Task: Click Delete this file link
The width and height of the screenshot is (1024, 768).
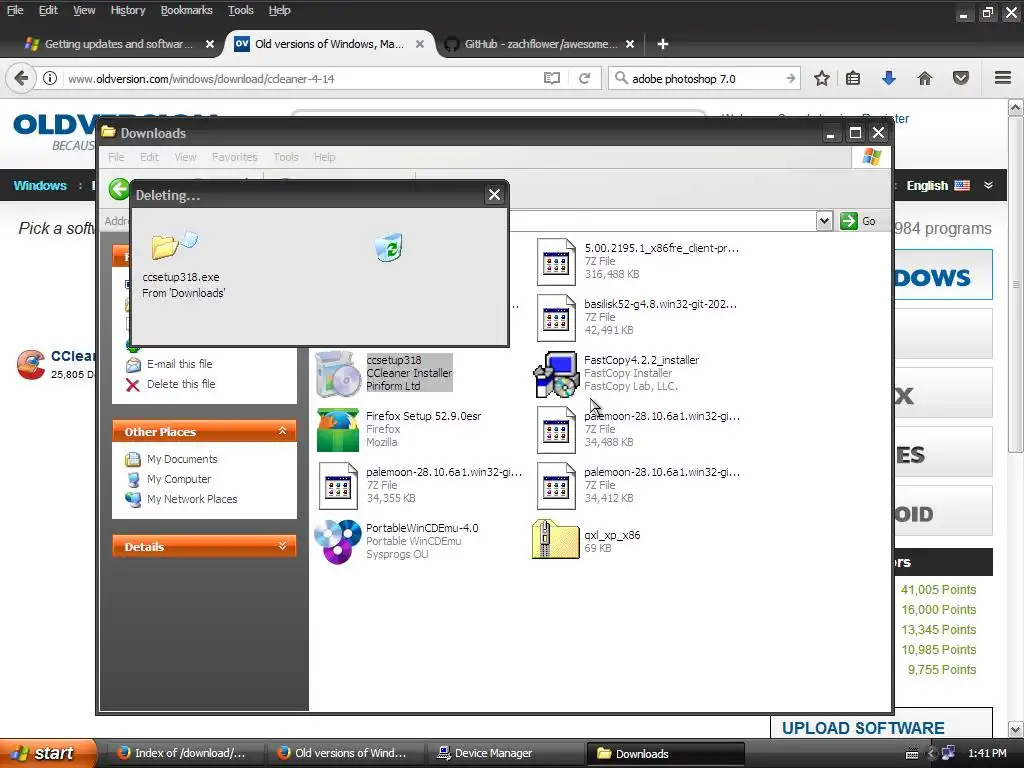Action: 181,384
